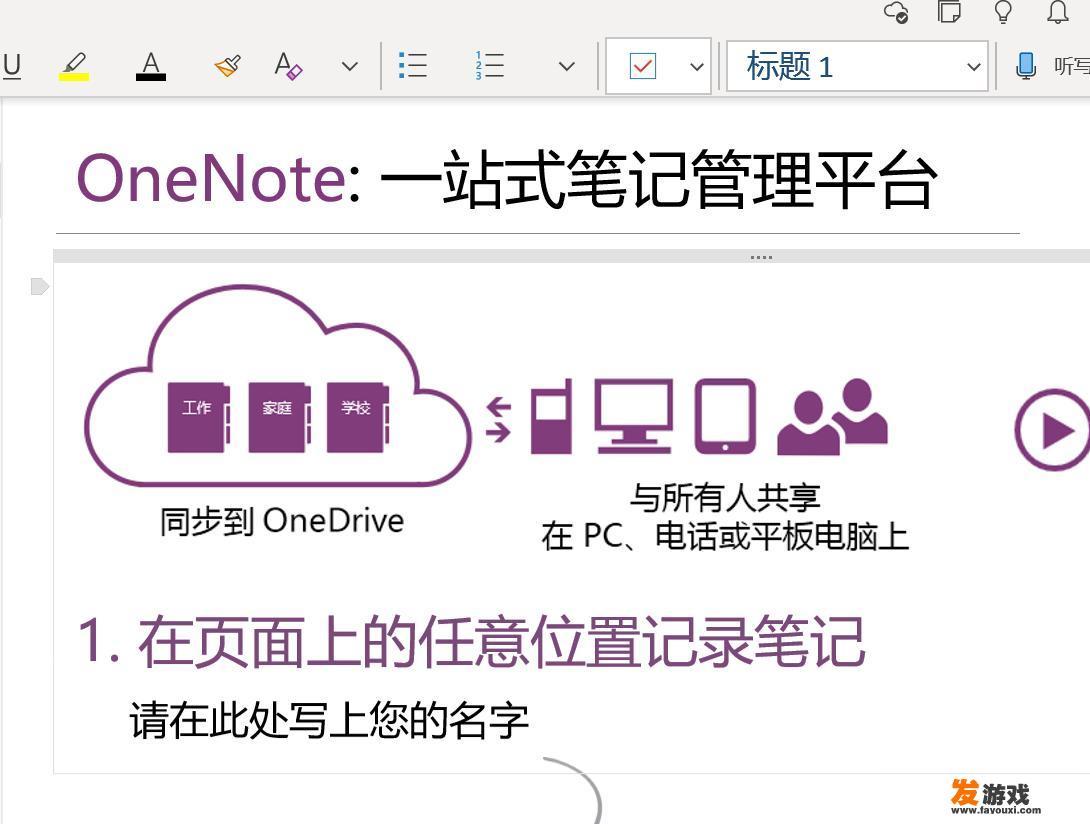
Task: Open the lightbulb tips icon
Action: tap(1003, 11)
